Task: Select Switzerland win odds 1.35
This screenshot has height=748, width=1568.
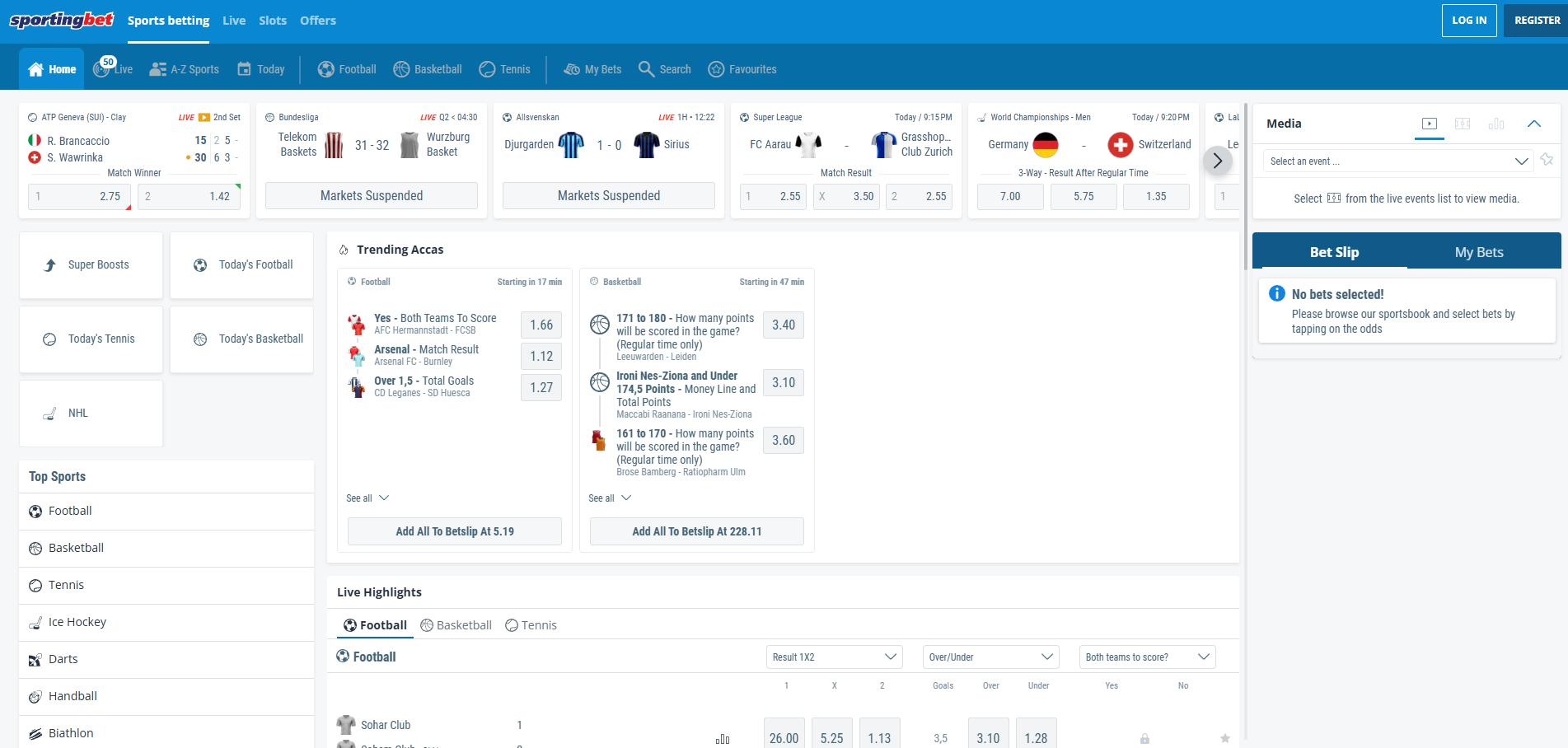Action: (x=1156, y=196)
